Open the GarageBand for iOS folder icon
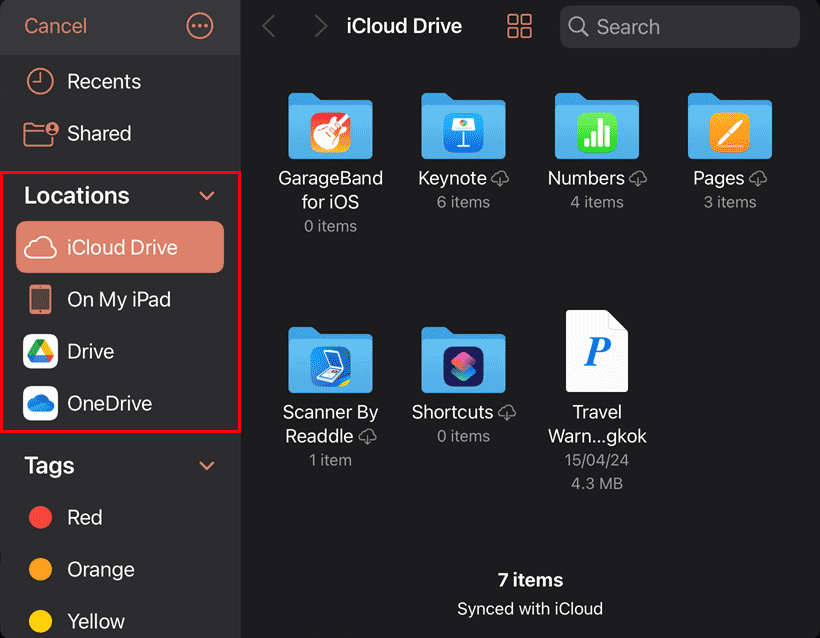The height and width of the screenshot is (638, 820). pyautogui.click(x=330, y=127)
